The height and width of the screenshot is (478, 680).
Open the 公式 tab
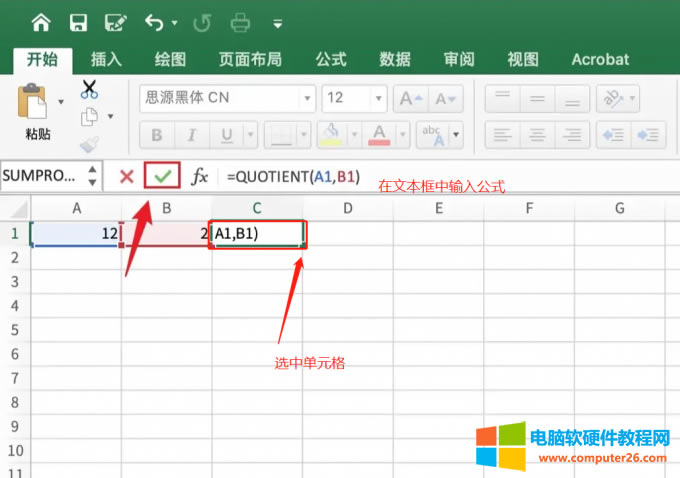(331, 59)
